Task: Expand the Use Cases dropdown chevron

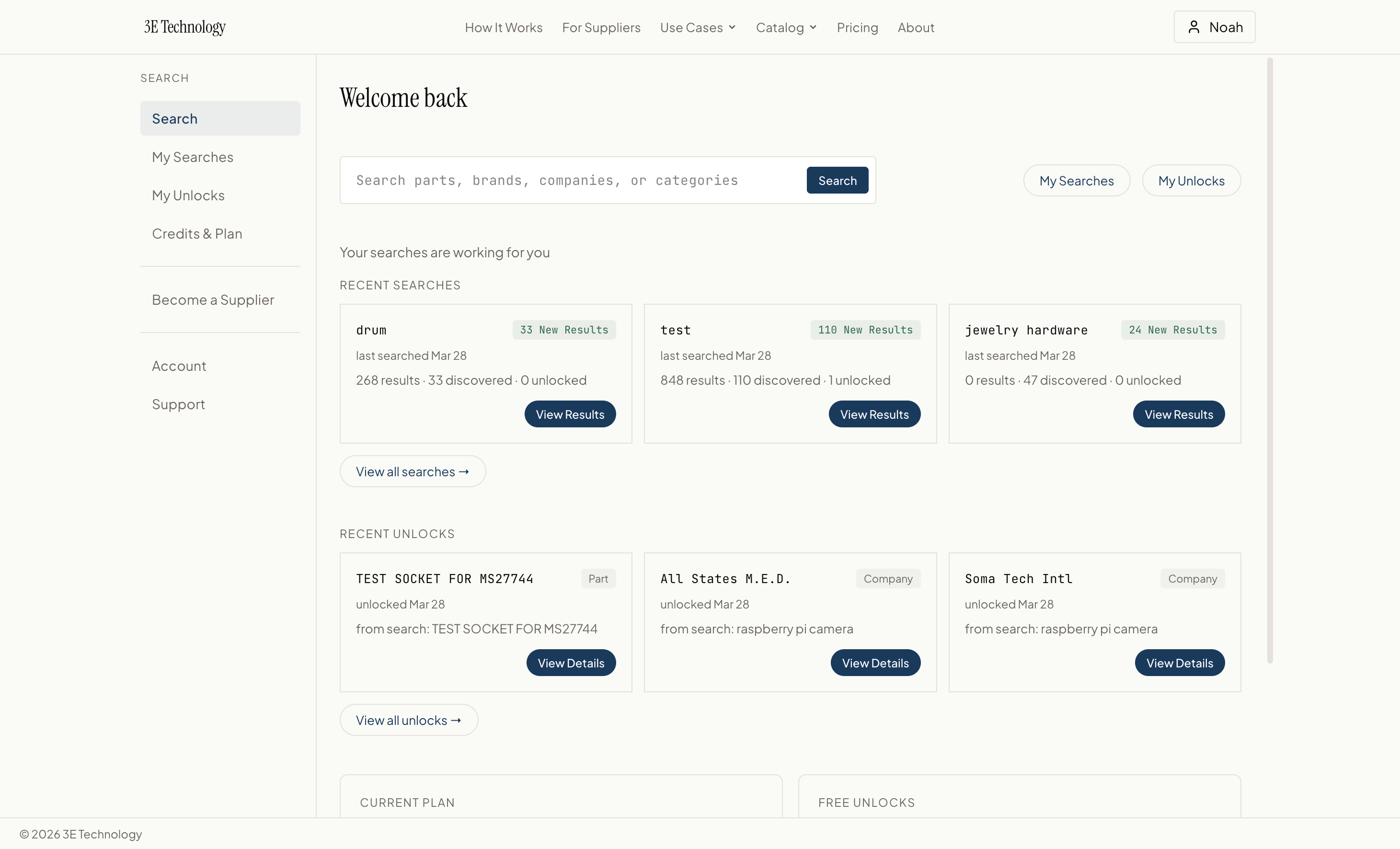Action: click(733, 27)
